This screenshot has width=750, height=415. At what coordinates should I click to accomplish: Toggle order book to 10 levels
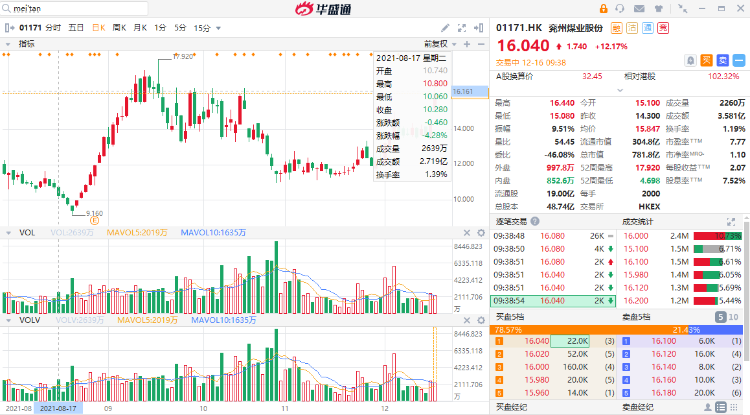(733, 317)
